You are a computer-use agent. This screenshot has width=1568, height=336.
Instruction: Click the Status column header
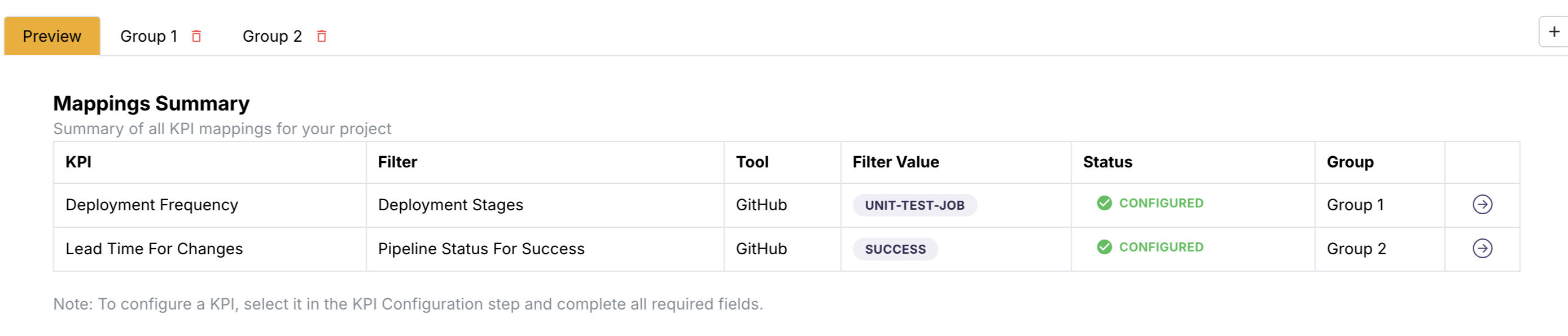1107,162
